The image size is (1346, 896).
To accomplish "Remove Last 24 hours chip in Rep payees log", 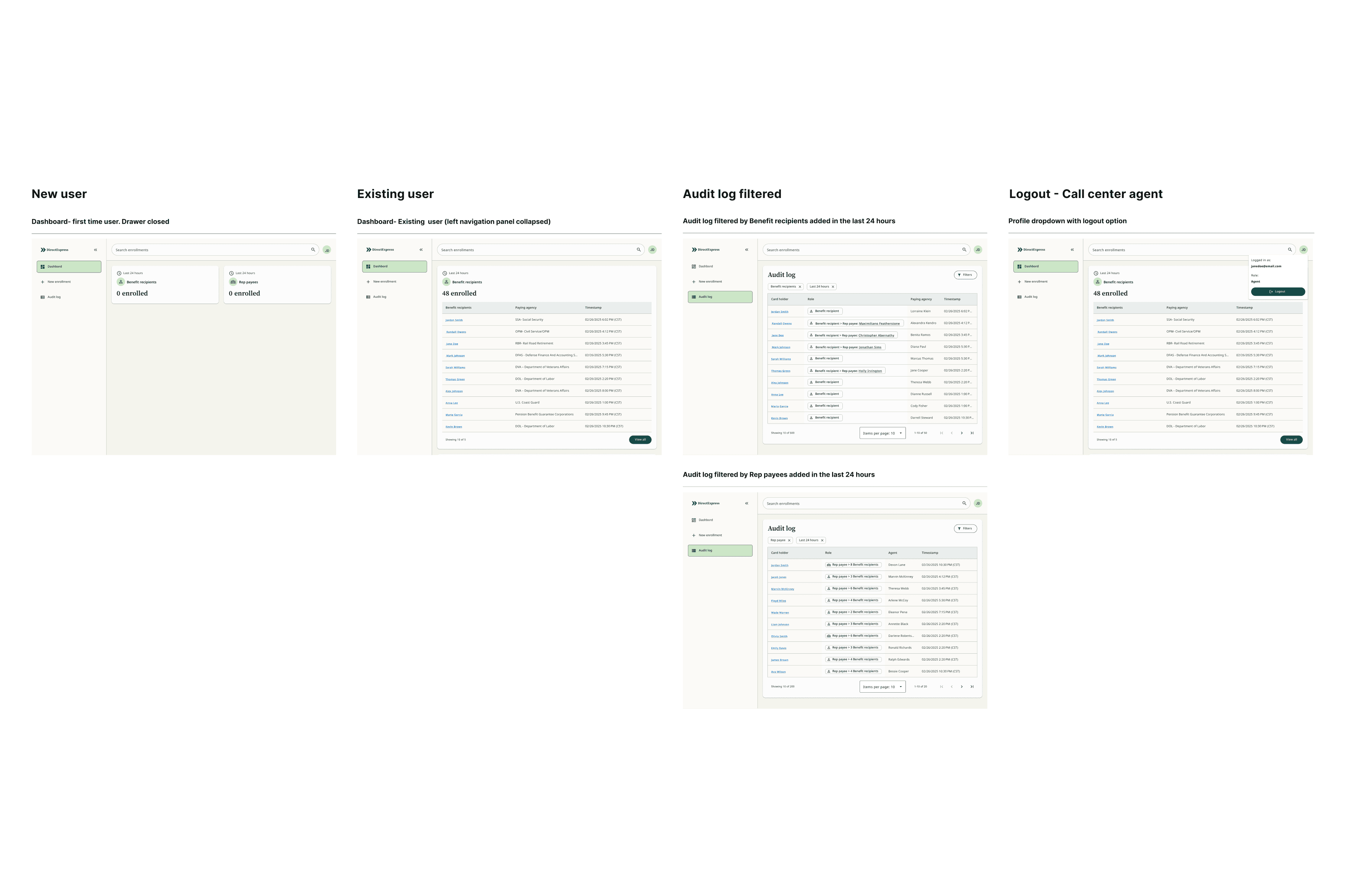I will click(x=822, y=541).
